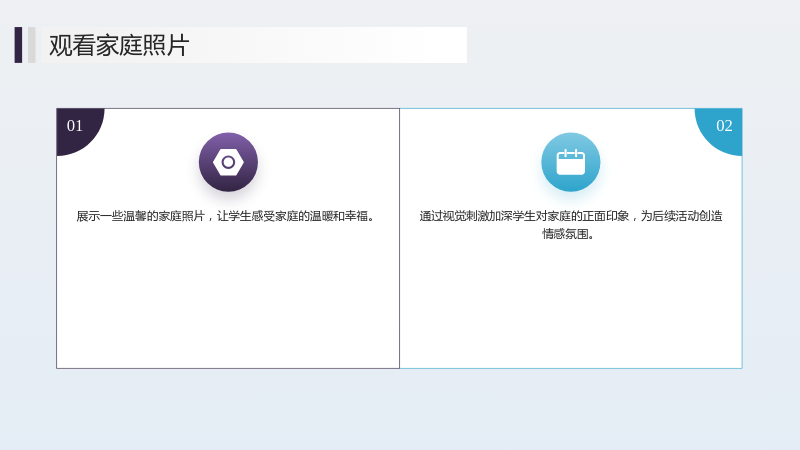Click the blue calendar icon
Screen dimensions: 800x450
570,162
